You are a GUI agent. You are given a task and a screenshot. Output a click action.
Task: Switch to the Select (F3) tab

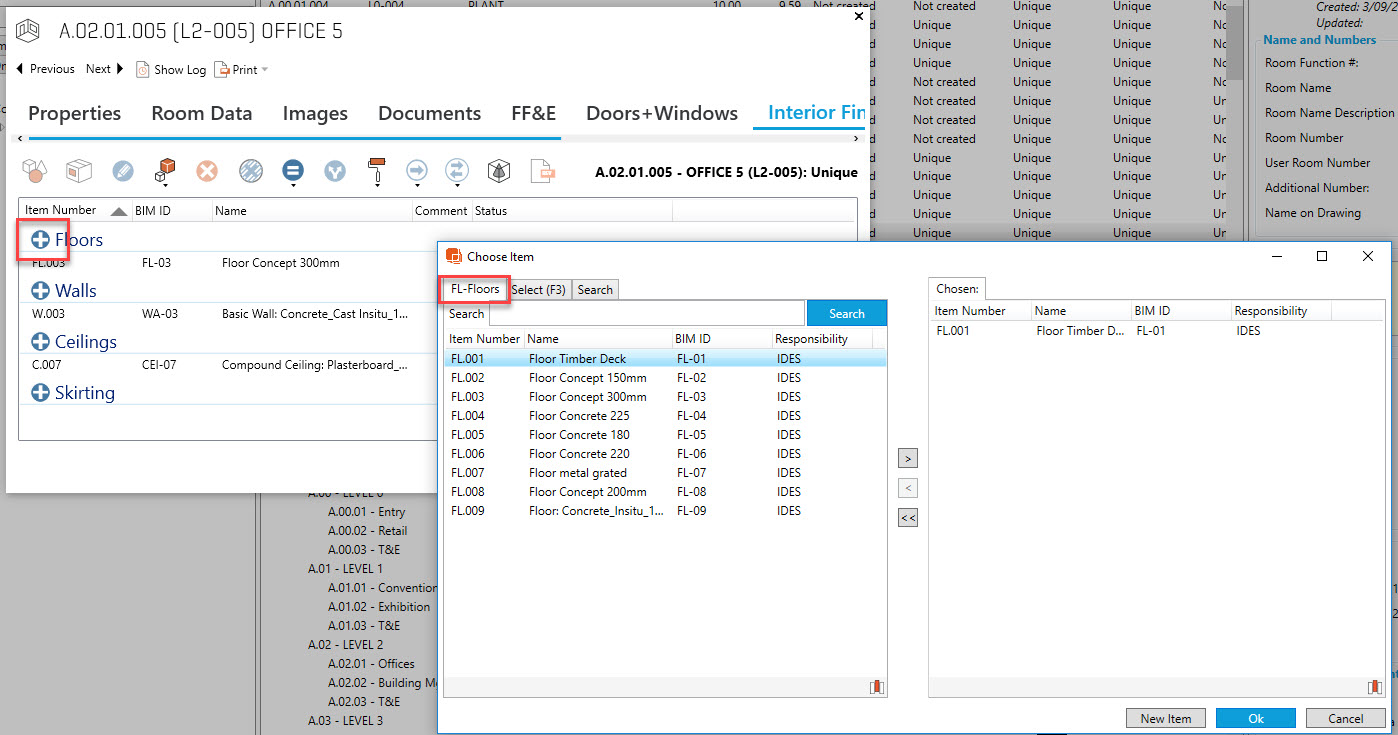coord(538,290)
